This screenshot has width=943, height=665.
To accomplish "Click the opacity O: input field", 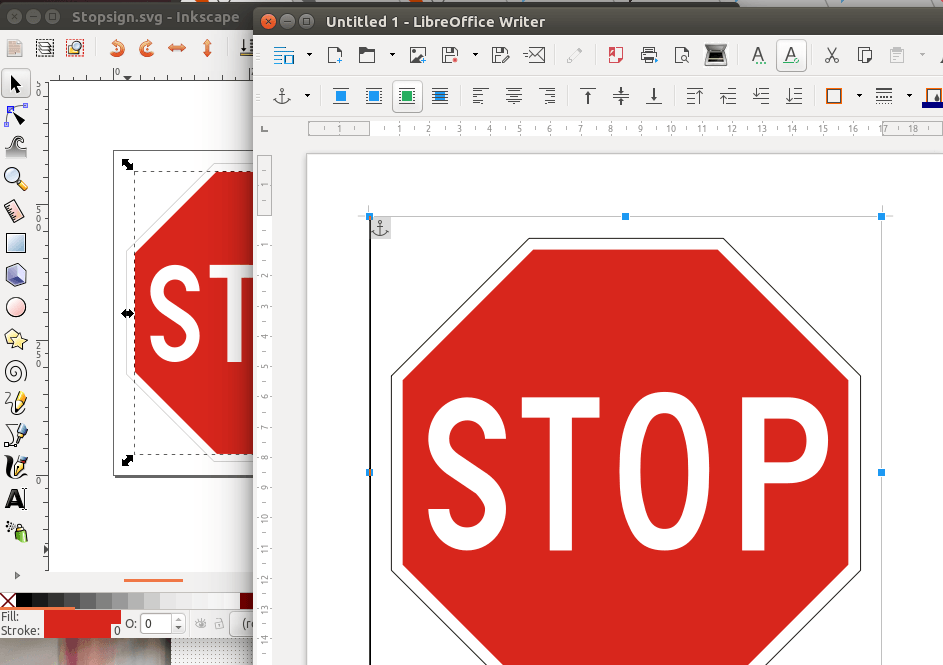I will (x=155, y=624).
